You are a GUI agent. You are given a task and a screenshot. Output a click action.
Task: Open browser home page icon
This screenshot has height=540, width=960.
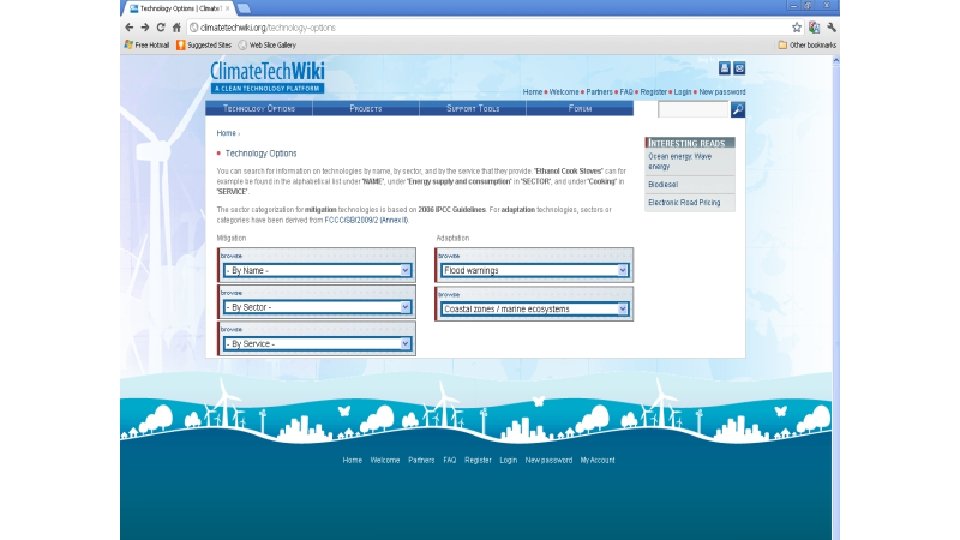point(176,27)
